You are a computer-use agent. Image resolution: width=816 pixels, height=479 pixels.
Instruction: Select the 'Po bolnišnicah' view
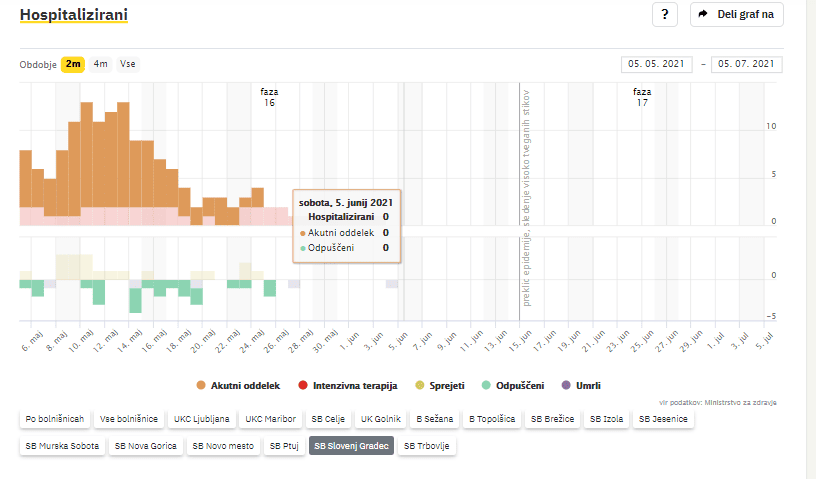click(x=55, y=418)
